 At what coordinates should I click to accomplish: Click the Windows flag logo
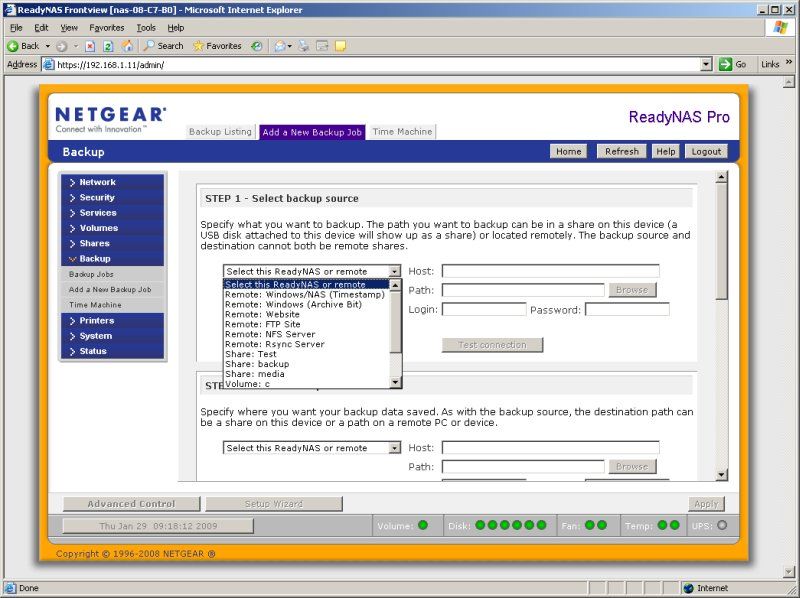pos(780,28)
